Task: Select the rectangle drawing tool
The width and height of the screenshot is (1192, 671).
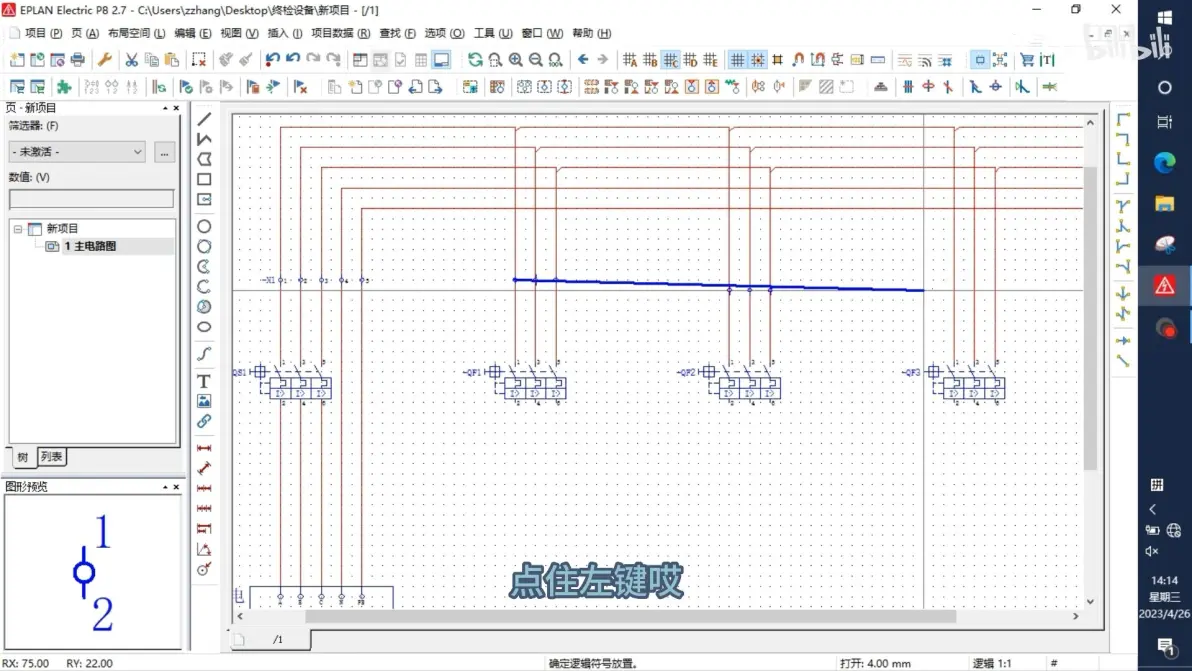Action: pos(204,179)
